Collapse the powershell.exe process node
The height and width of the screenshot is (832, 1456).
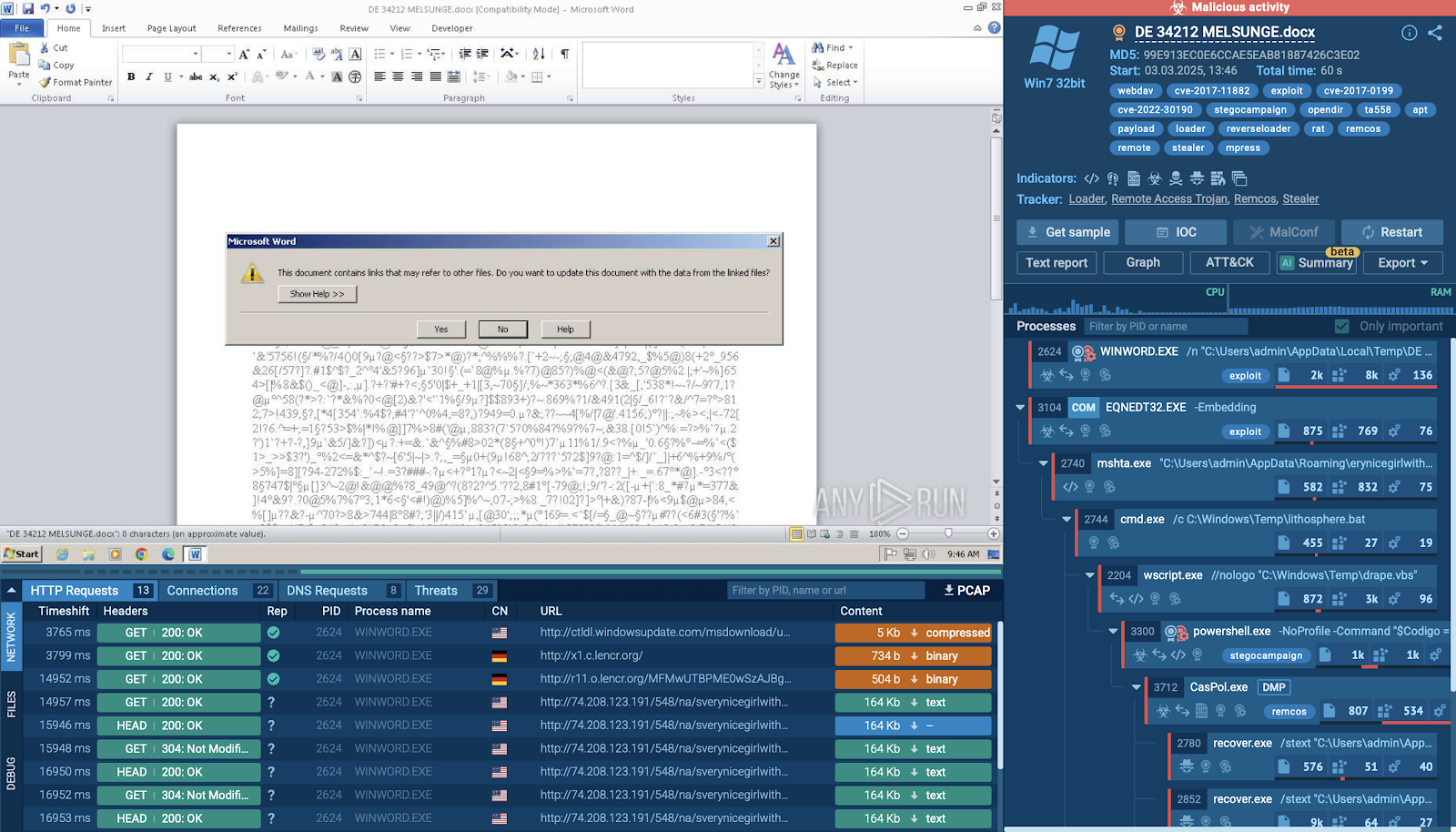[1113, 631]
